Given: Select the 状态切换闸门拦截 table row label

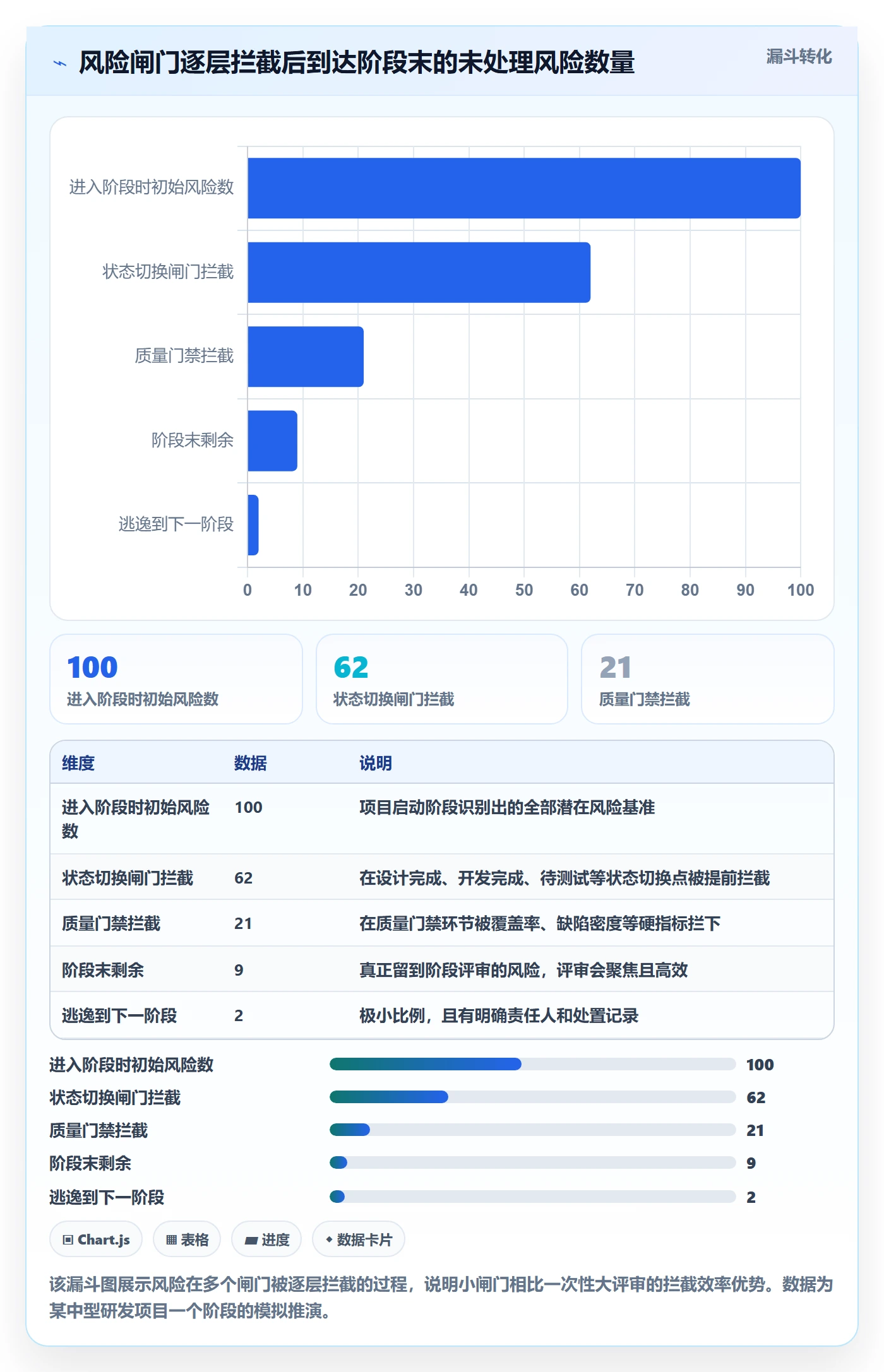Looking at the screenshot, I should point(128,878).
